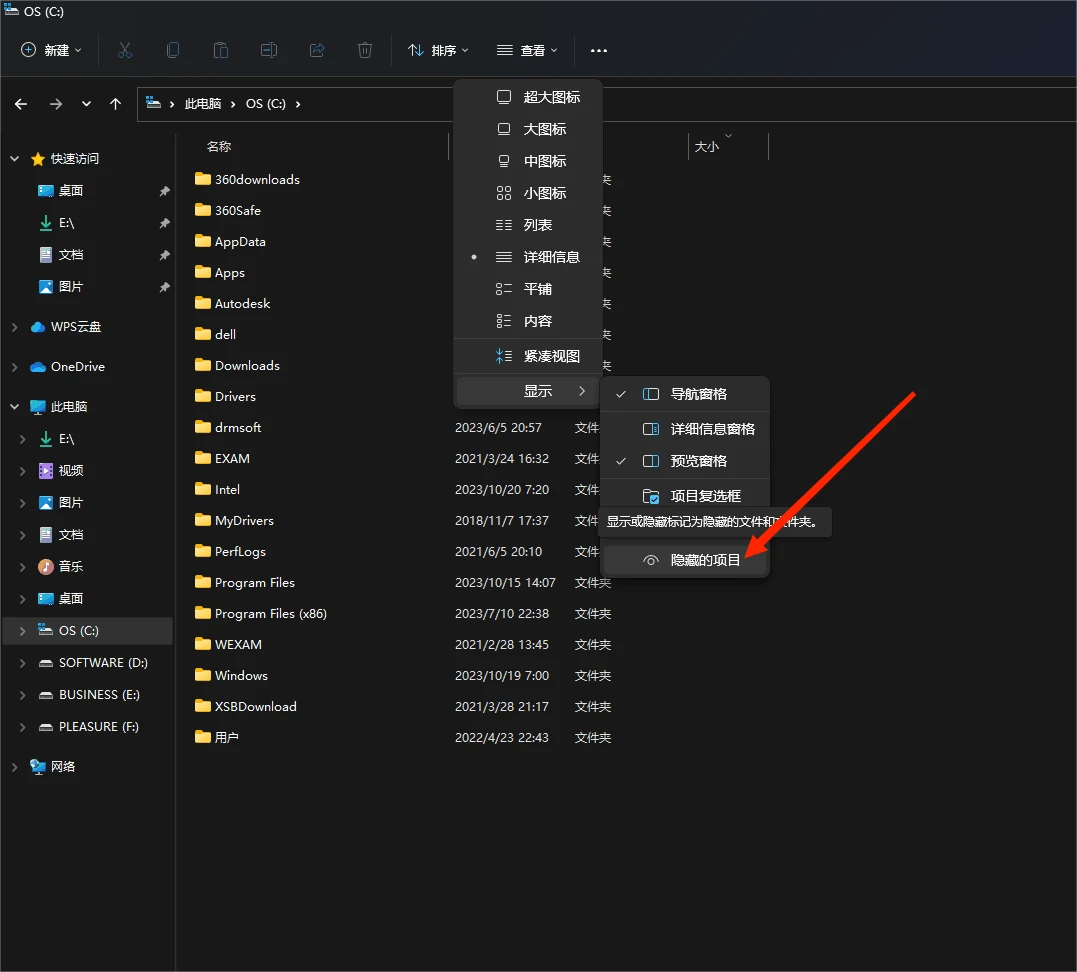Select 列表 list view option

528,225
